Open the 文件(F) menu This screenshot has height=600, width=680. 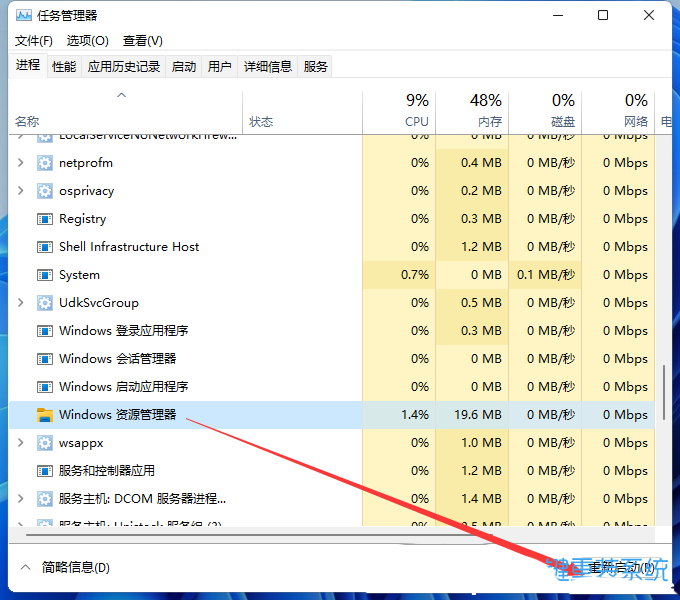coord(34,41)
